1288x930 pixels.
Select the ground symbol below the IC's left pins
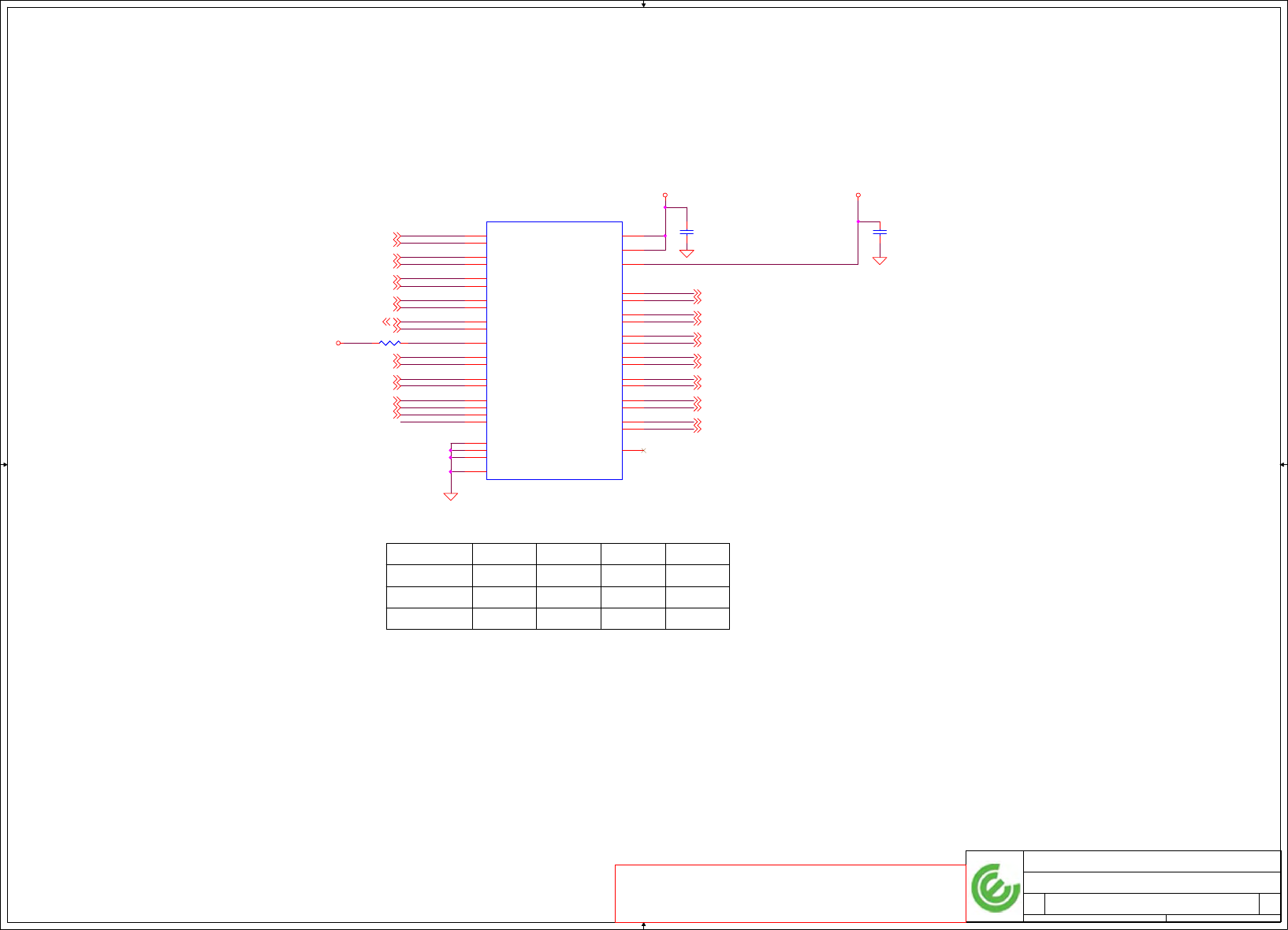coord(451,497)
